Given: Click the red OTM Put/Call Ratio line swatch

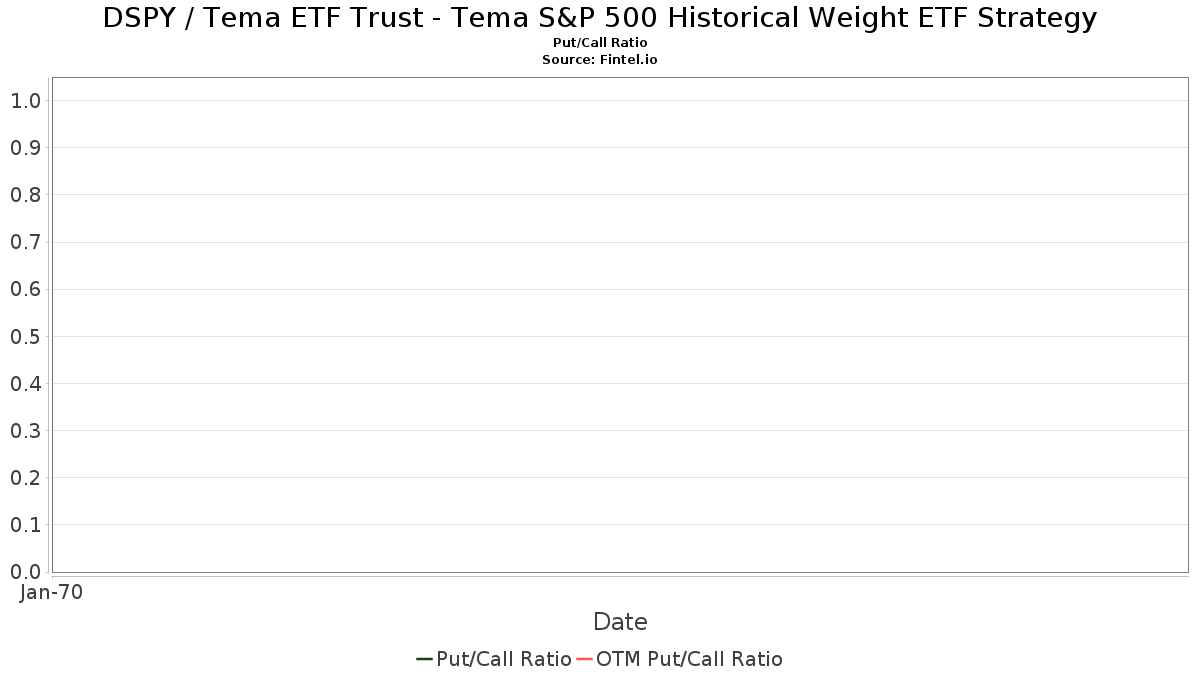Looking at the screenshot, I should coord(584,659).
